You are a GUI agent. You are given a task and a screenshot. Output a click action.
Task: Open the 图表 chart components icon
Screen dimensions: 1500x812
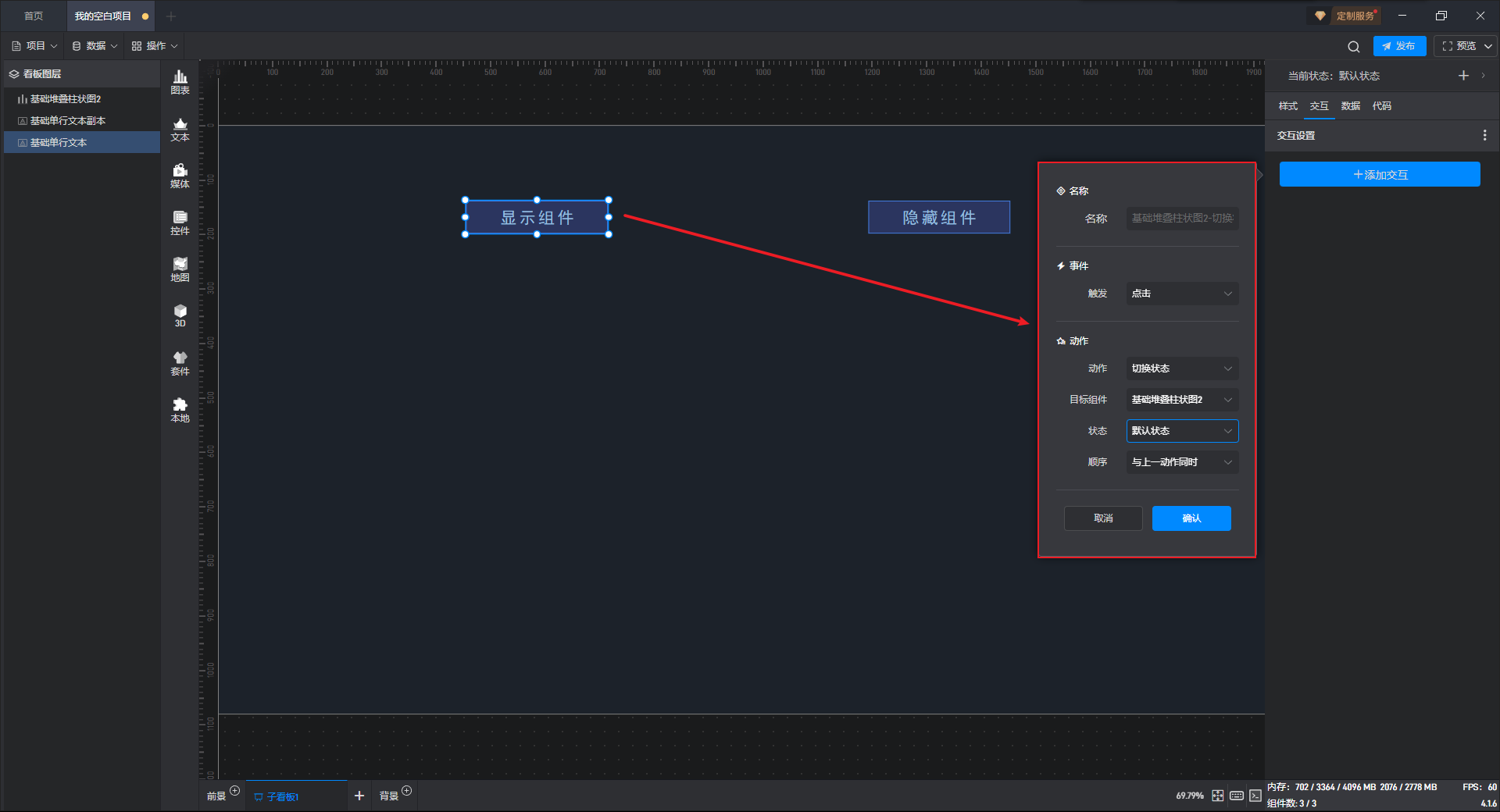pos(180,81)
